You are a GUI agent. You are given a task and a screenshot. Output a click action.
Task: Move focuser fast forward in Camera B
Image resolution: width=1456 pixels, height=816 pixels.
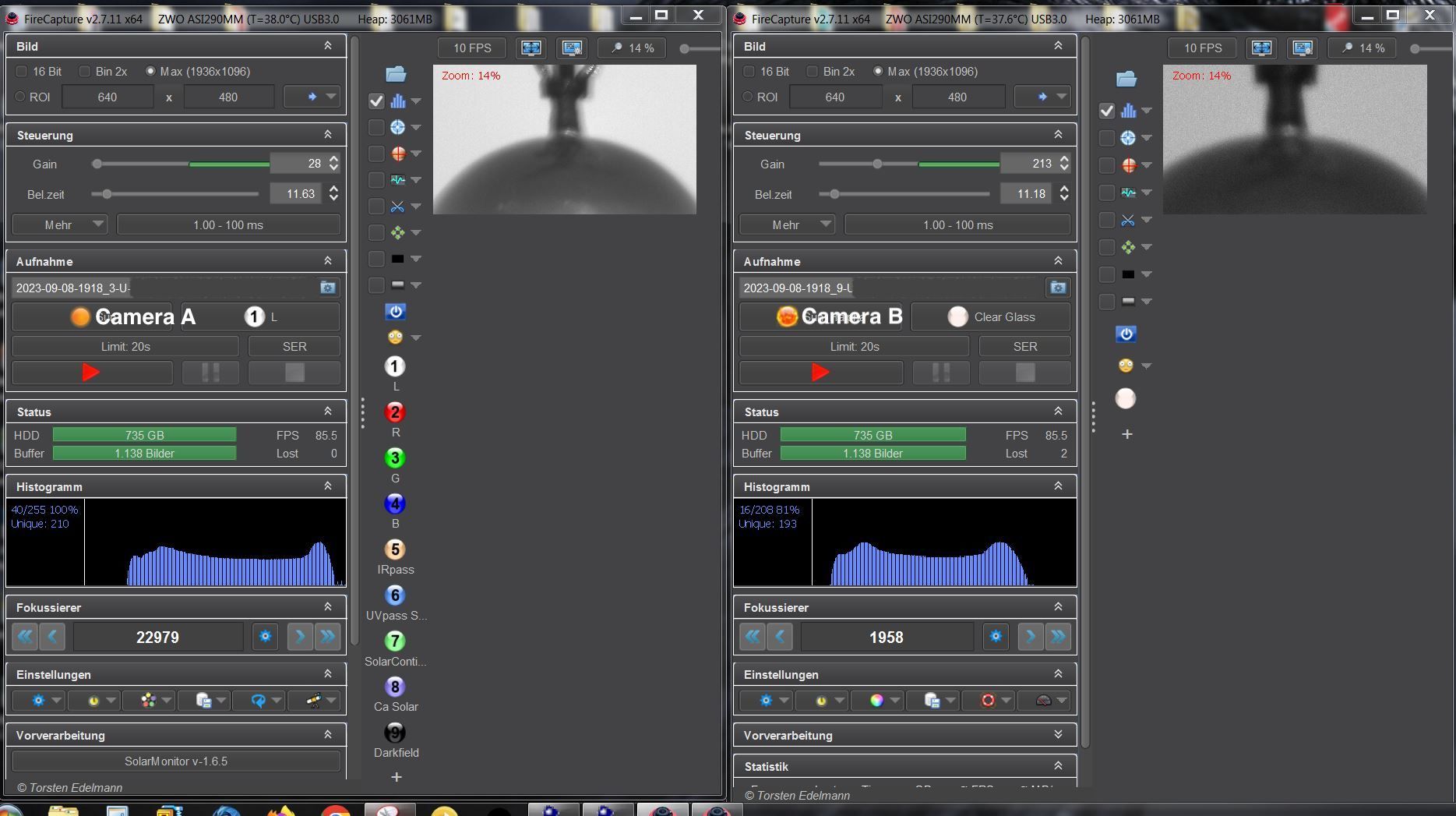1058,637
